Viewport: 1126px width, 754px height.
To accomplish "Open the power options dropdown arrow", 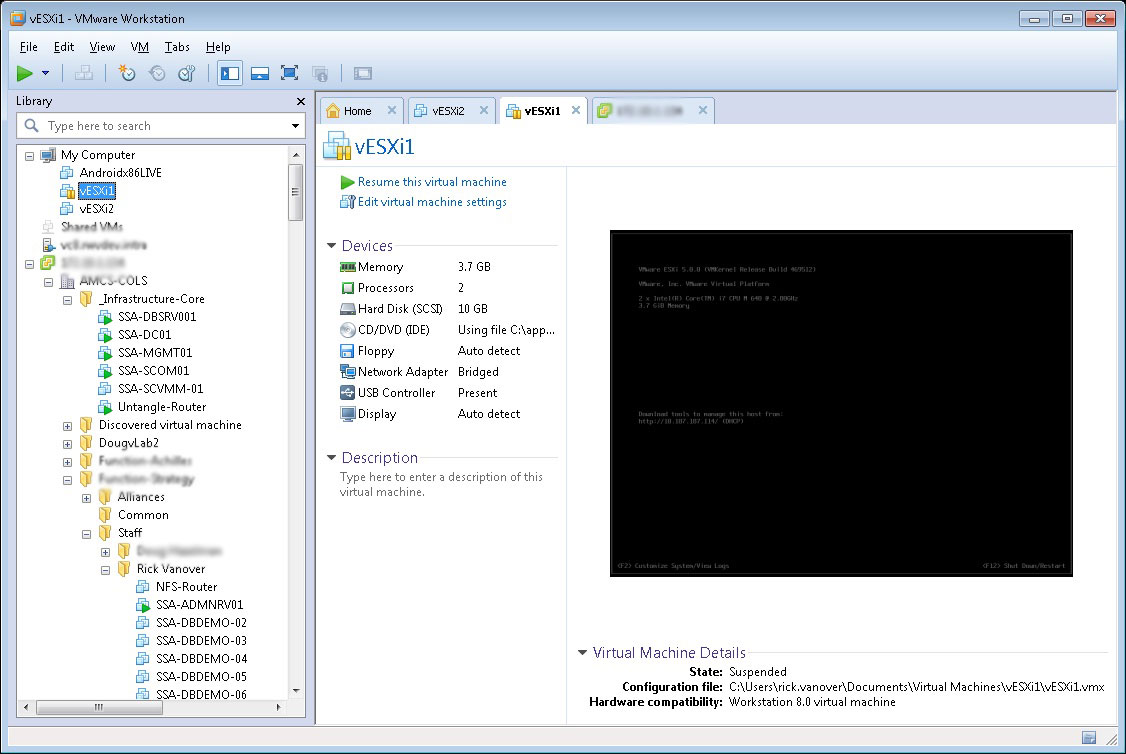I will 45,73.
